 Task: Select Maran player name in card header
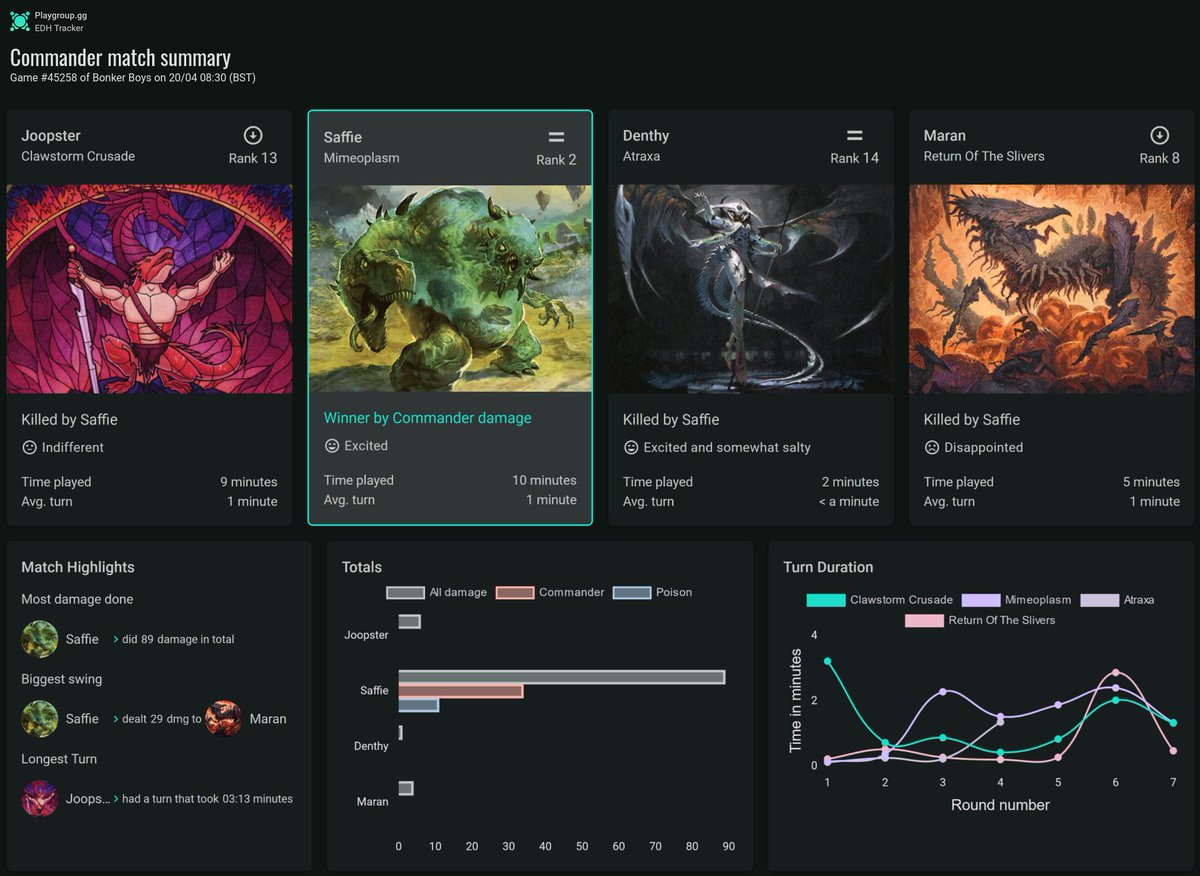coord(945,136)
